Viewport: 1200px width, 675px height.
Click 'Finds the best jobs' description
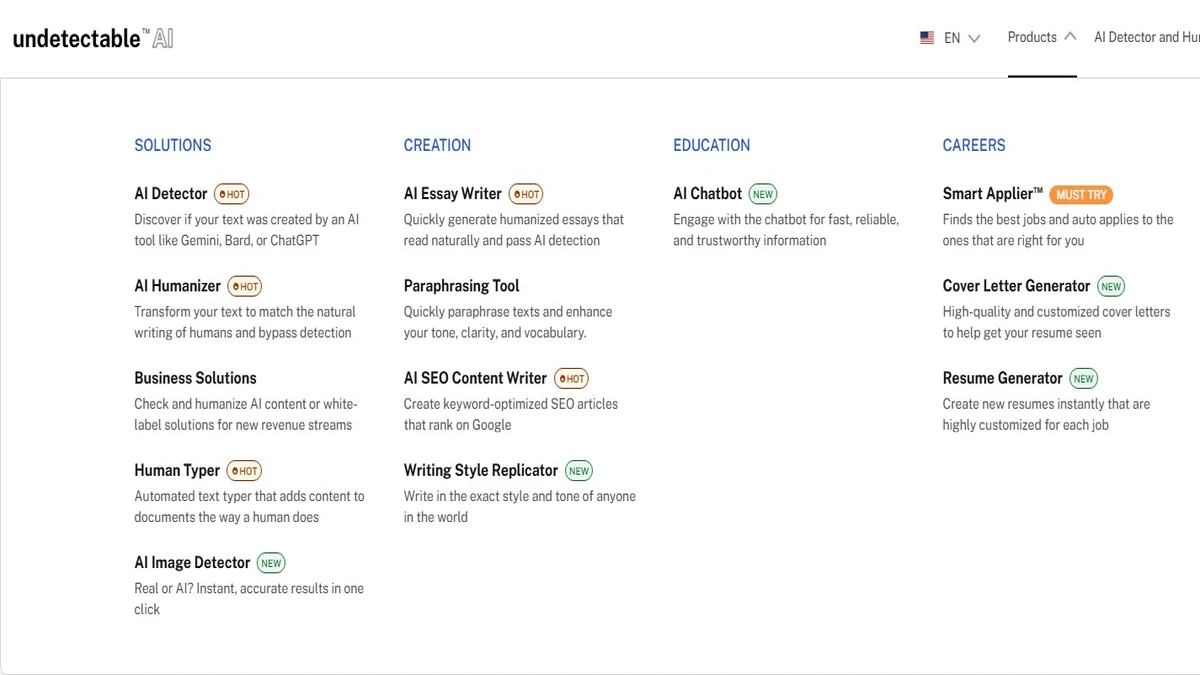pyautogui.click(x=1058, y=230)
